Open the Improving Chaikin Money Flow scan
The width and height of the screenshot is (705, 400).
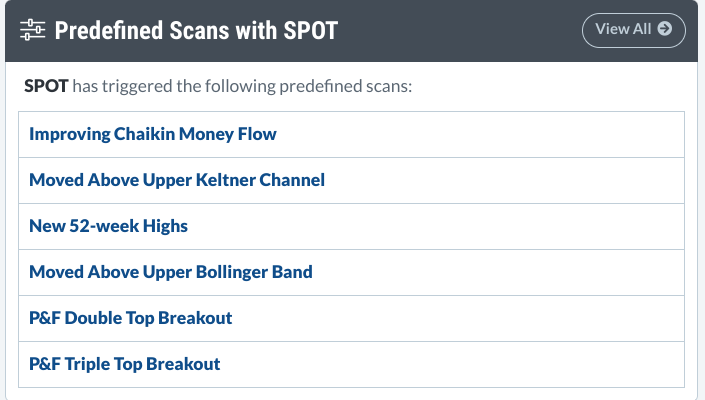pyautogui.click(x=152, y=134)
